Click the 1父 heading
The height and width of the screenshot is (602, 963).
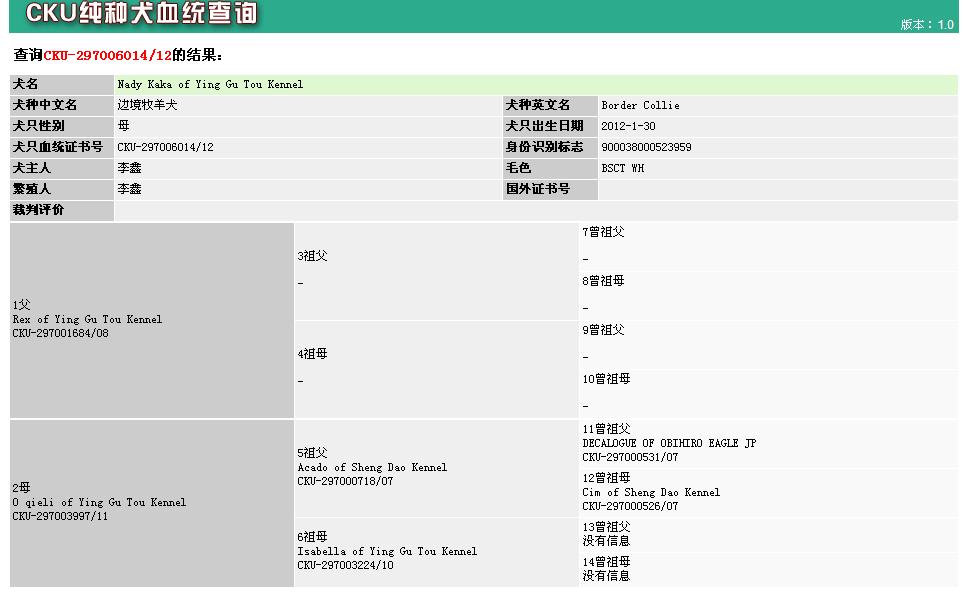[x=21, y=305]
